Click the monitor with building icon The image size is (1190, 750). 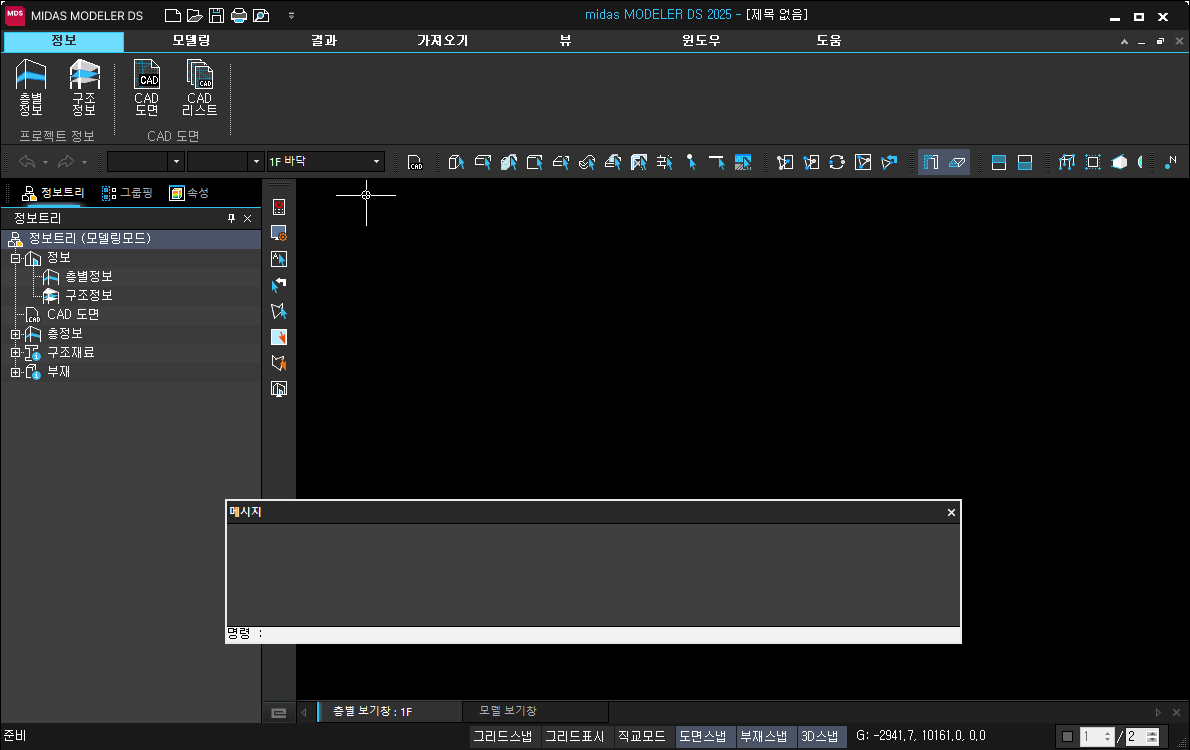click(x=279, y=389)
